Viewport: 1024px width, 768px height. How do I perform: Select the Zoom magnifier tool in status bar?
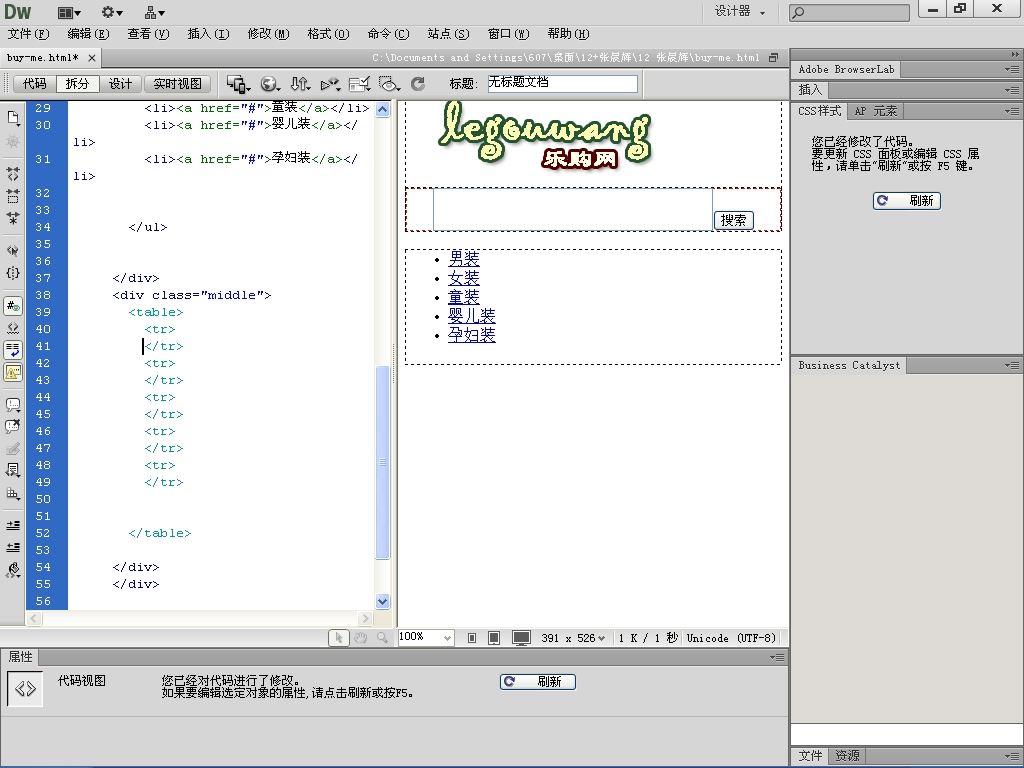point(382,637)
